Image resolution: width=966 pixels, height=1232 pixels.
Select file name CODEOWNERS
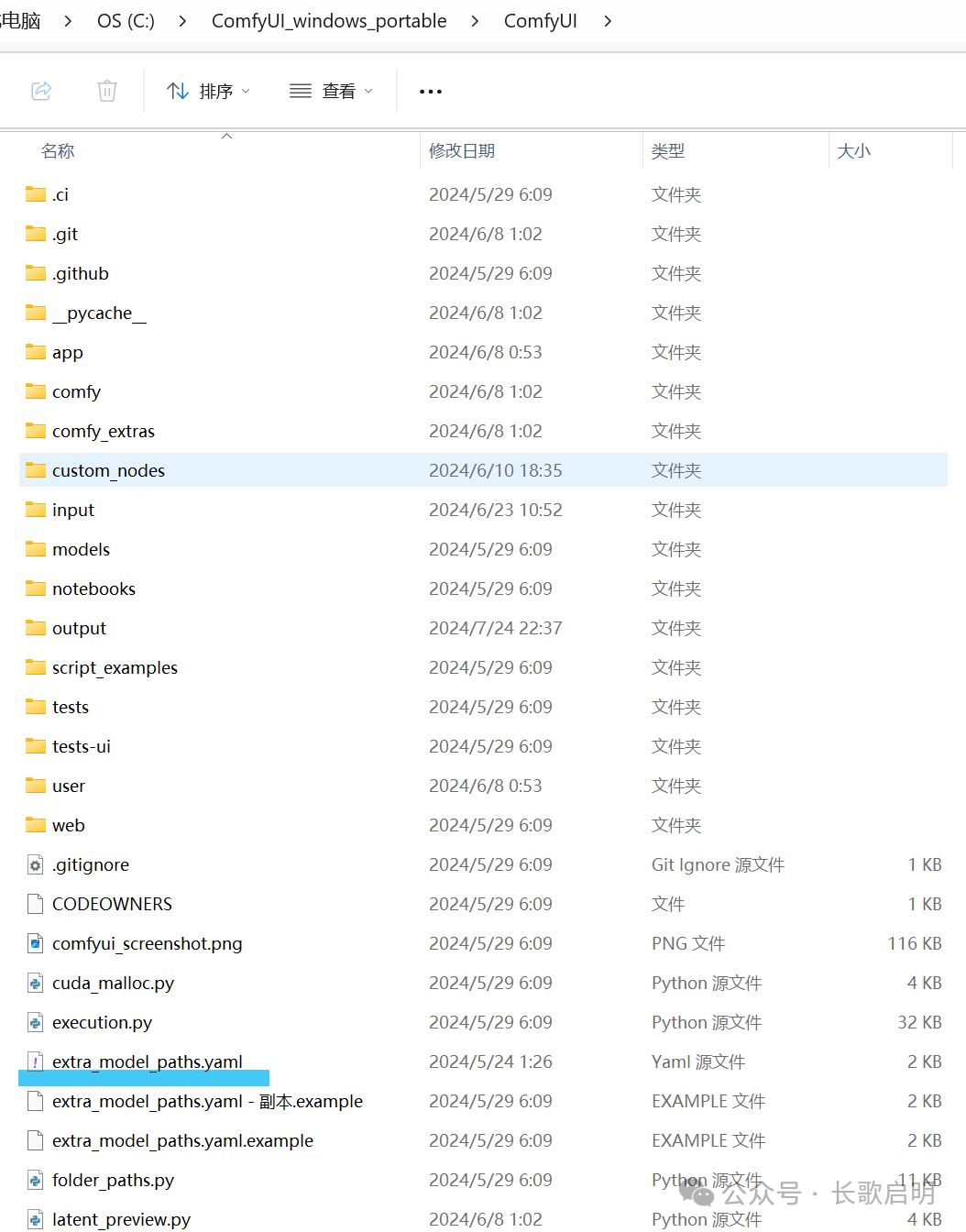(x=112, y=904)
